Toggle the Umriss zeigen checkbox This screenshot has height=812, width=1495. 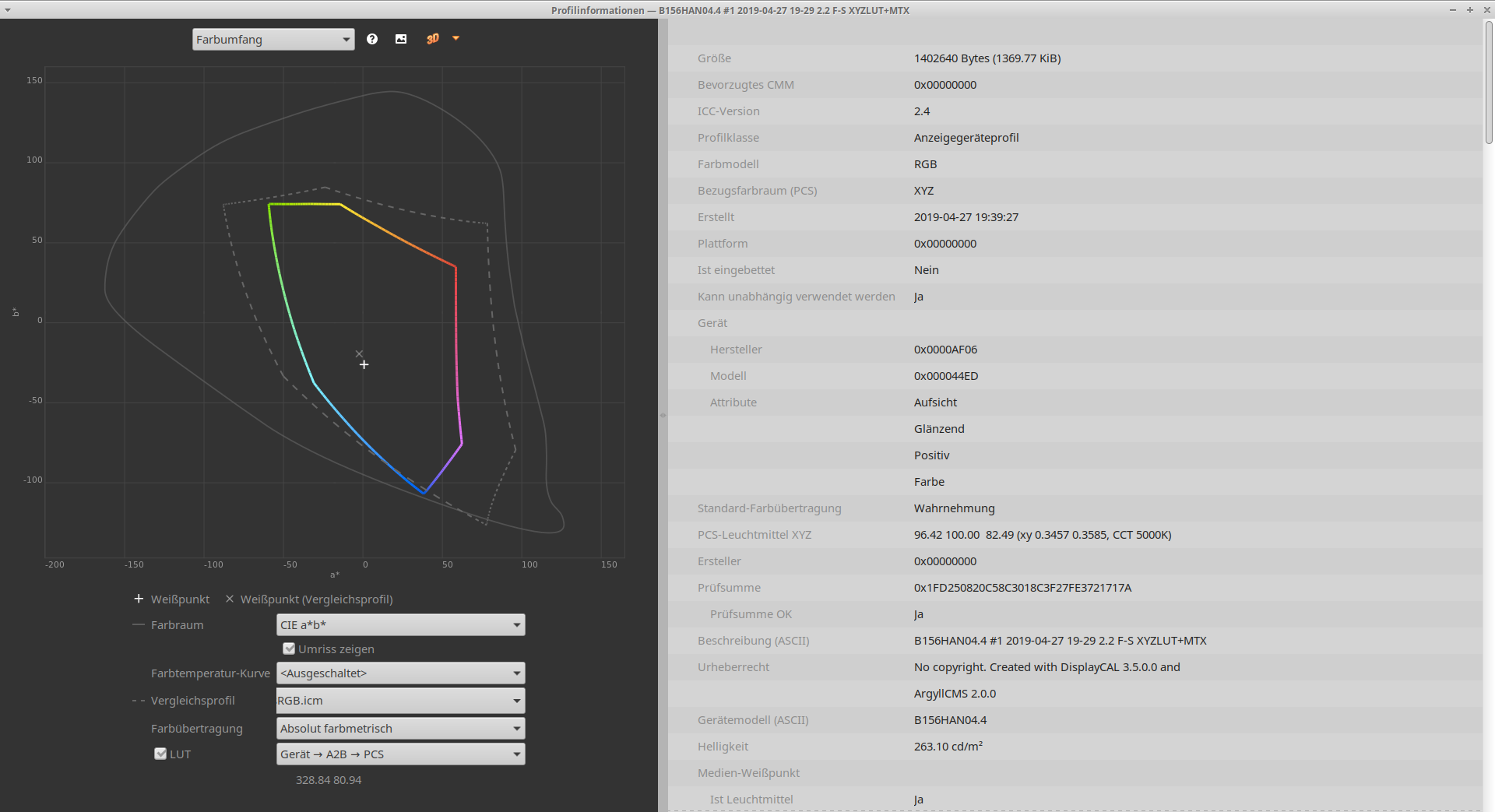coord(289,649)
